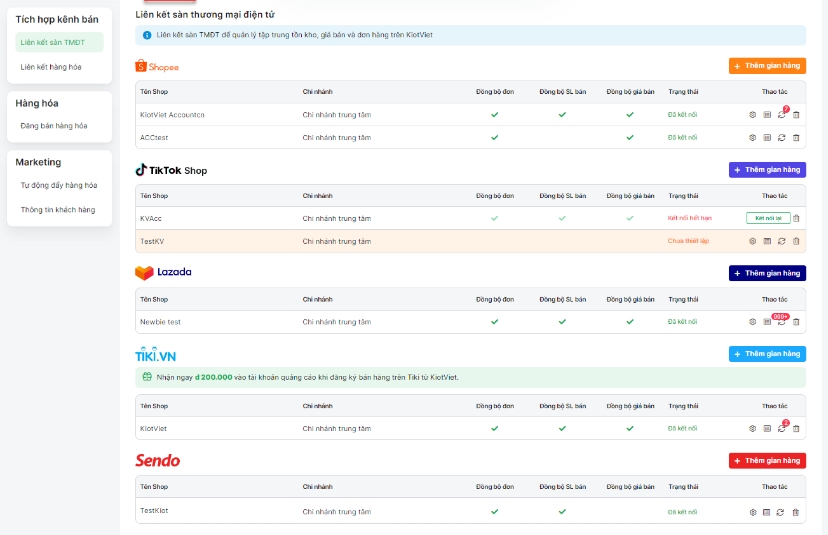This screenshot has width=828, height=535.
Task: Select the KiotViet Accounten shop name
Action: pos(172,115)
